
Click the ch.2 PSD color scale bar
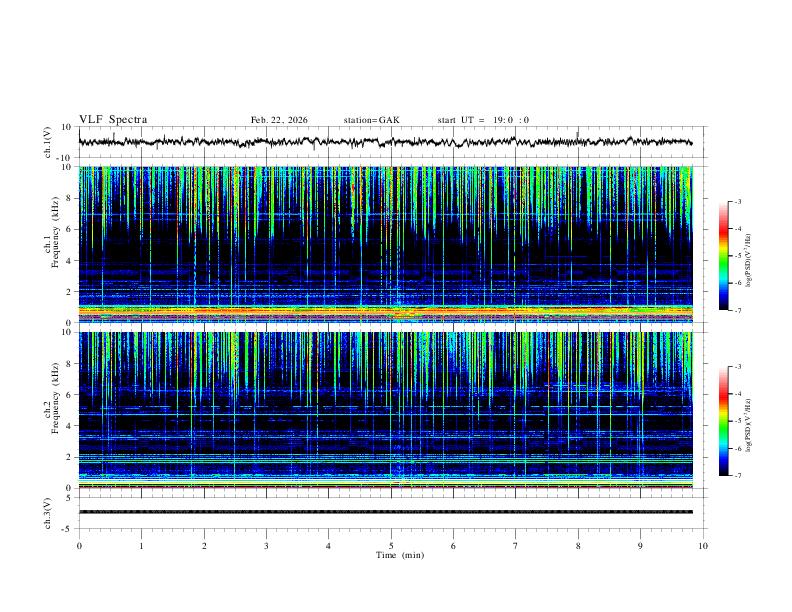723,421
